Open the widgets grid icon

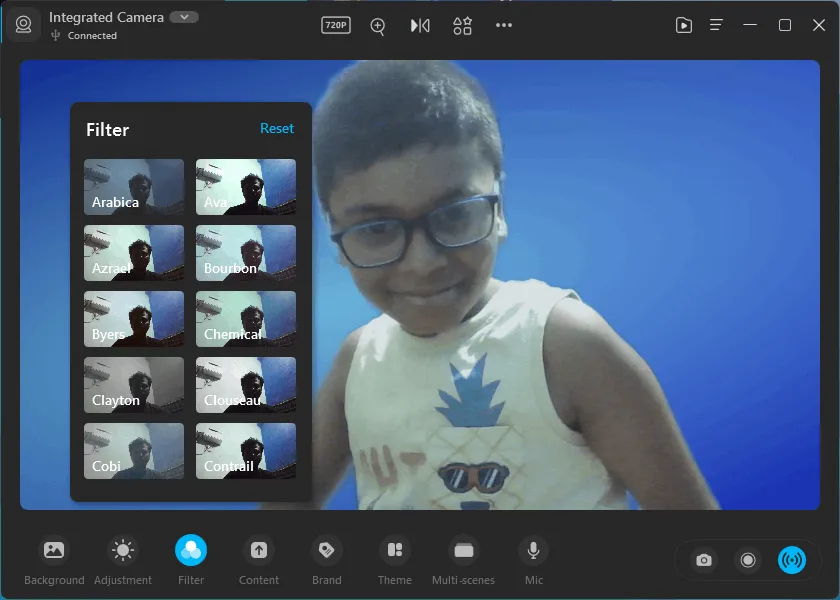pos(462,26)
